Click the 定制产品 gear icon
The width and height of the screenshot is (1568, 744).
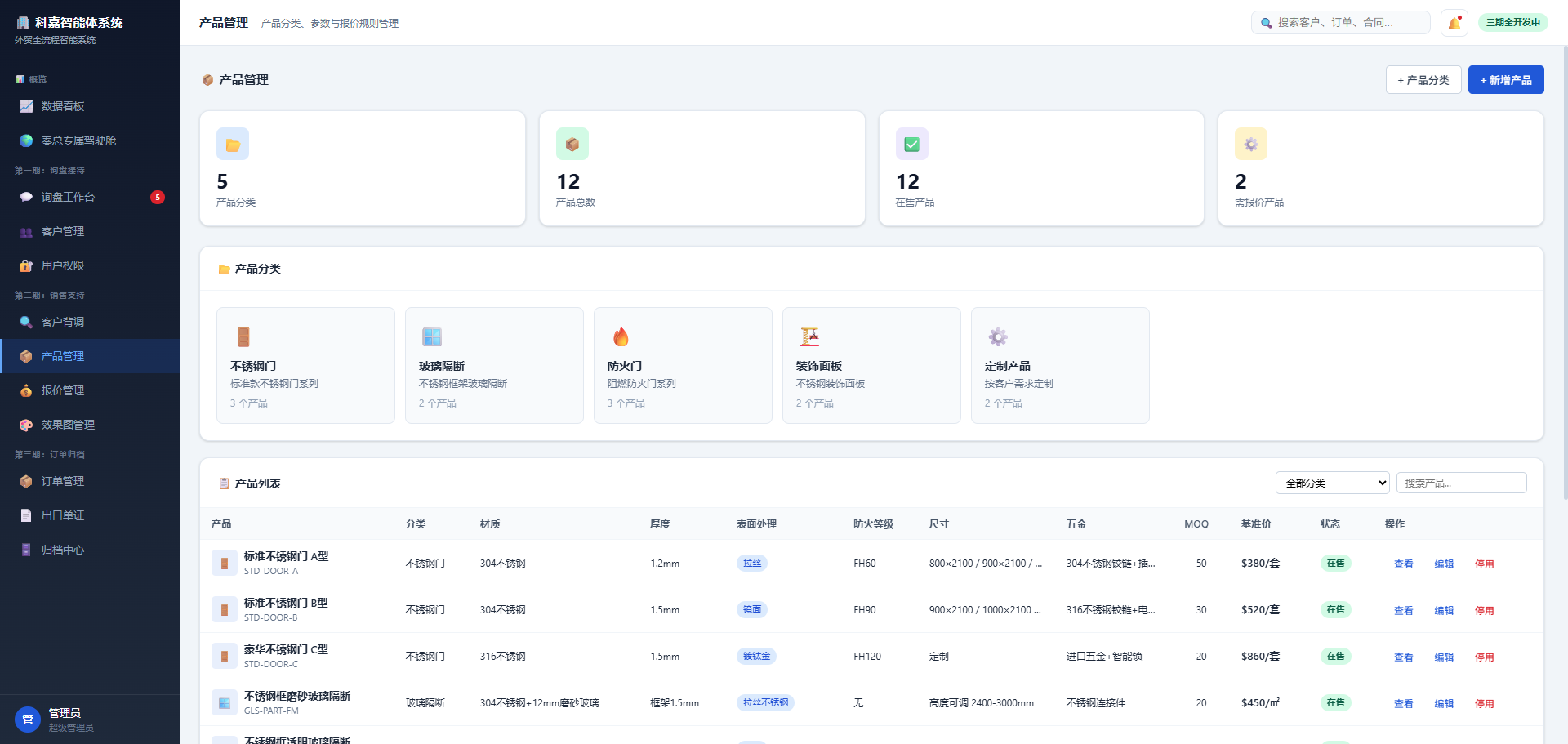998,336
